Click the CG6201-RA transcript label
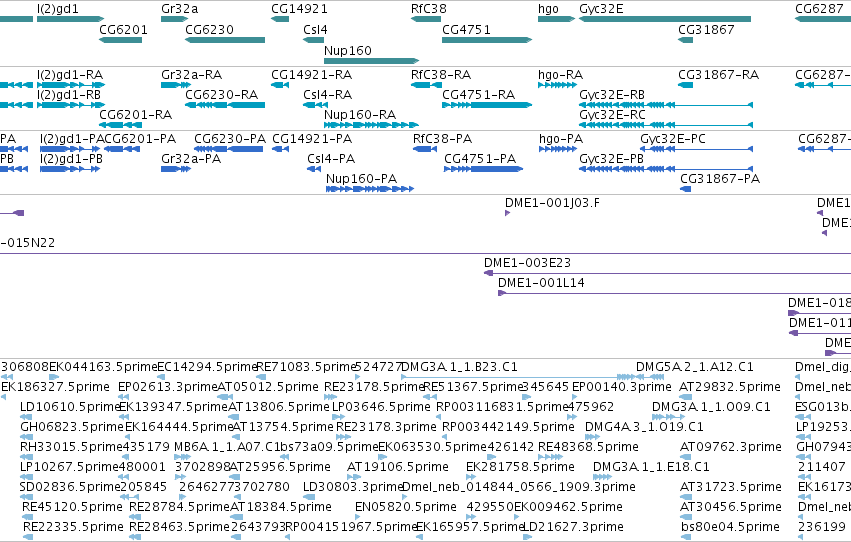 click(x=136, y=114)
